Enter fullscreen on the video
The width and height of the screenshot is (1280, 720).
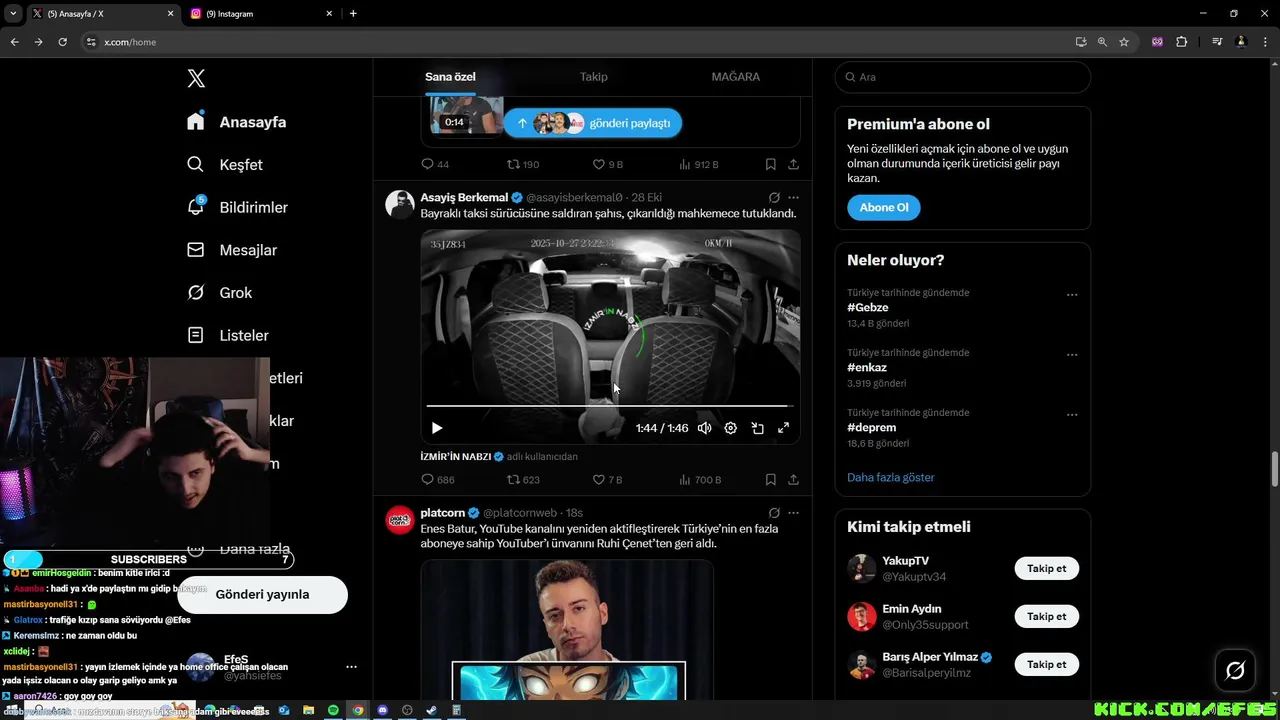[784, 428]
